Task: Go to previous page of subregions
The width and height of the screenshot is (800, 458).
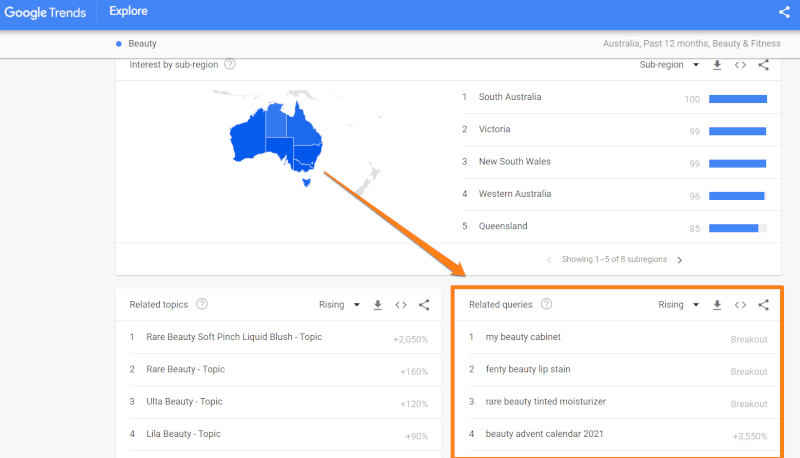Action: (549, 260)
